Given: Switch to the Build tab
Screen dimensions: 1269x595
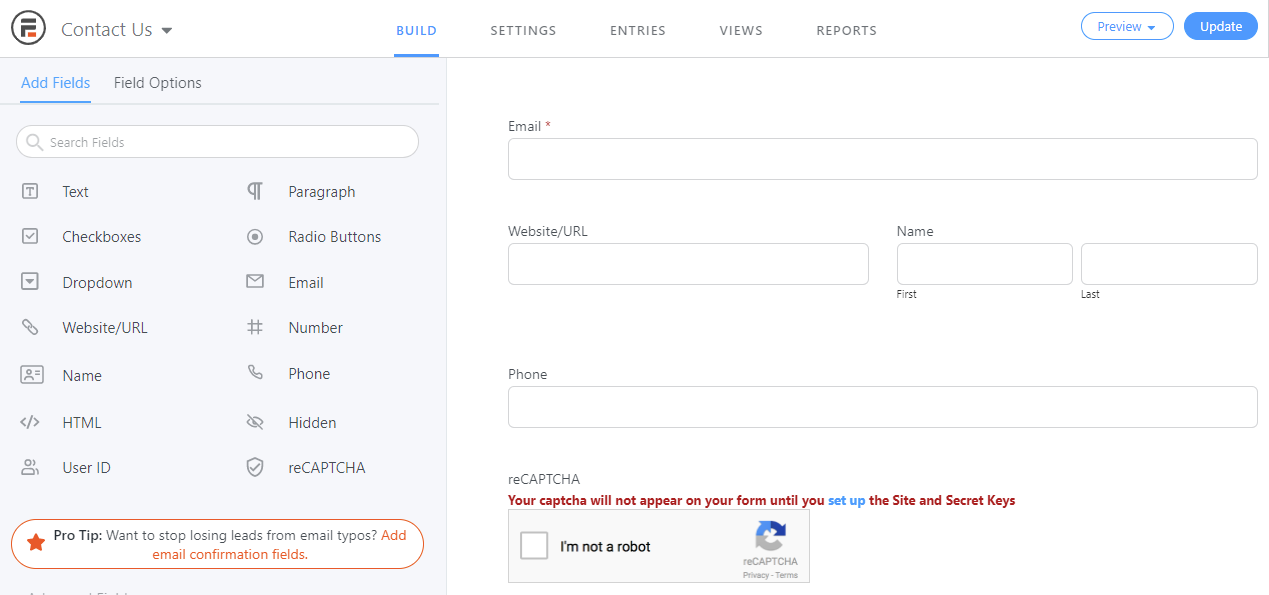Looking at the screenshot, I should click(416, 31).
